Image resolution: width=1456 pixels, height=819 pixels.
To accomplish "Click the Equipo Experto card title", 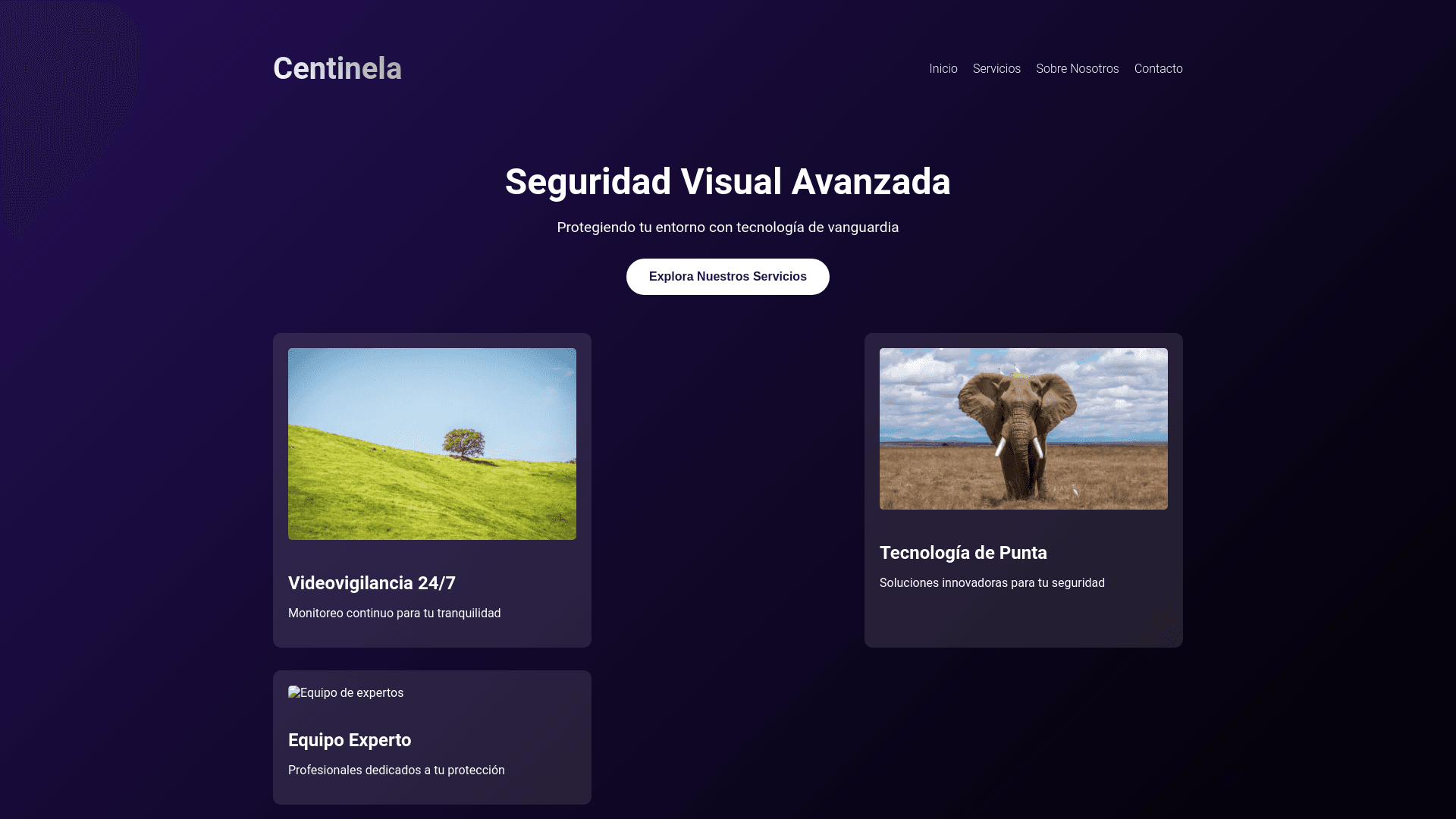I will click(350, 740).
